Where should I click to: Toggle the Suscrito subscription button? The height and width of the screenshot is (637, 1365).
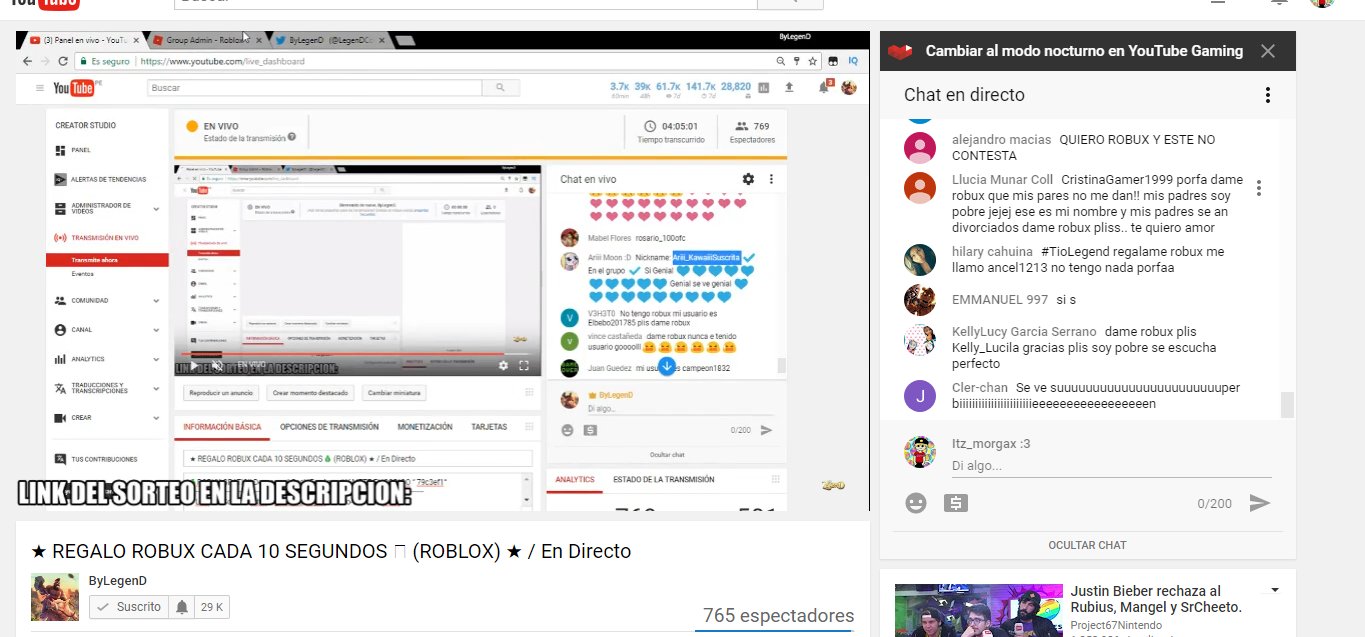click(128, 607)
